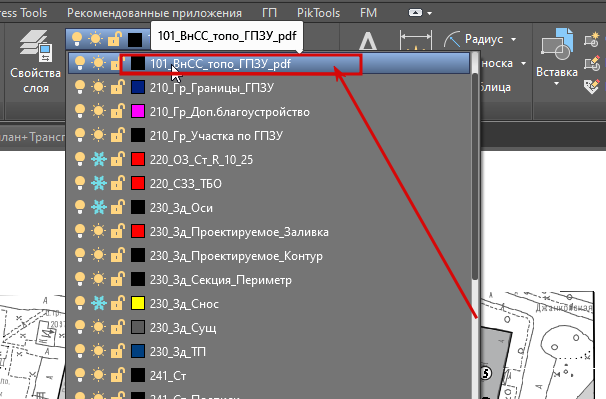This screenshot has height=399, width=606.
Task: Freeze the 230_Зд_ТП layer sun icon
Action: point(98,351)
